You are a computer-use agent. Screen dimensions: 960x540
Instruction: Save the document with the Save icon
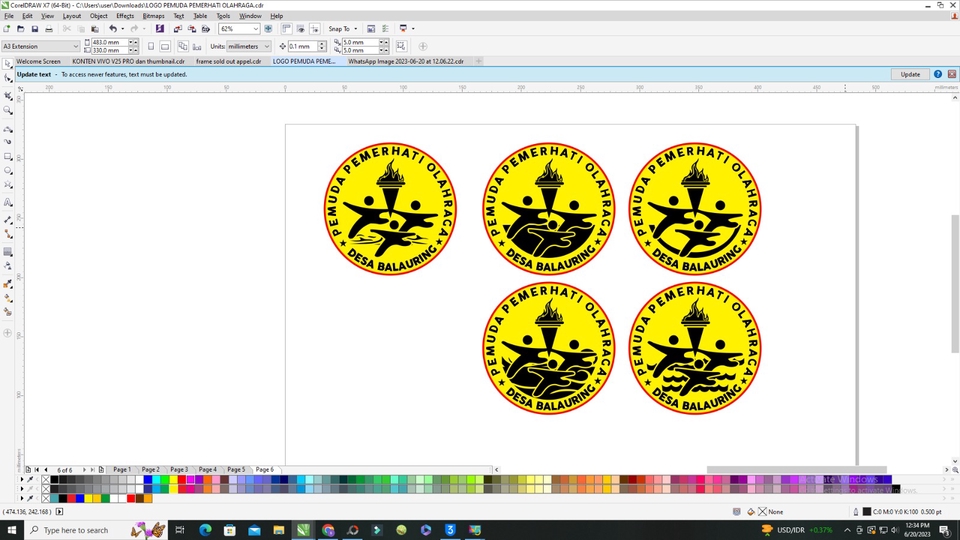click(x=35, y=29)
